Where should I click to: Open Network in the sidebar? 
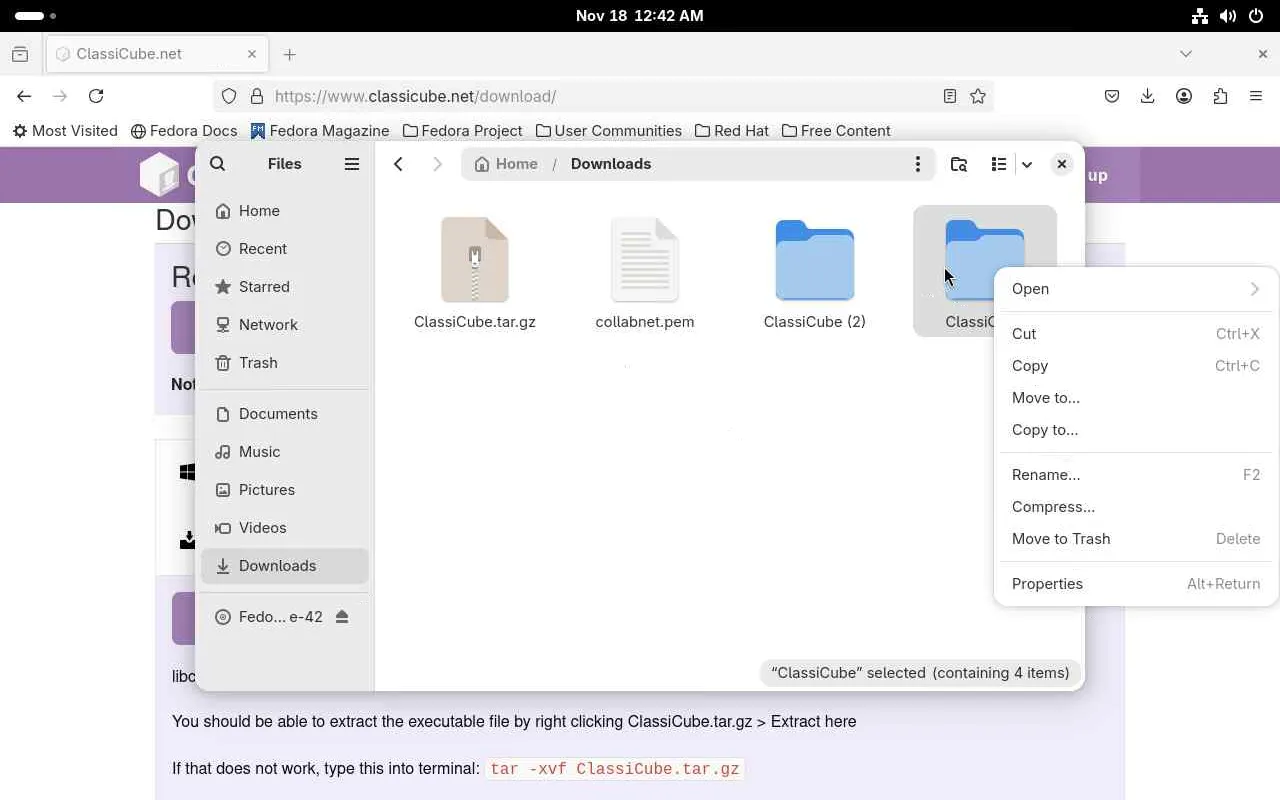285,325
